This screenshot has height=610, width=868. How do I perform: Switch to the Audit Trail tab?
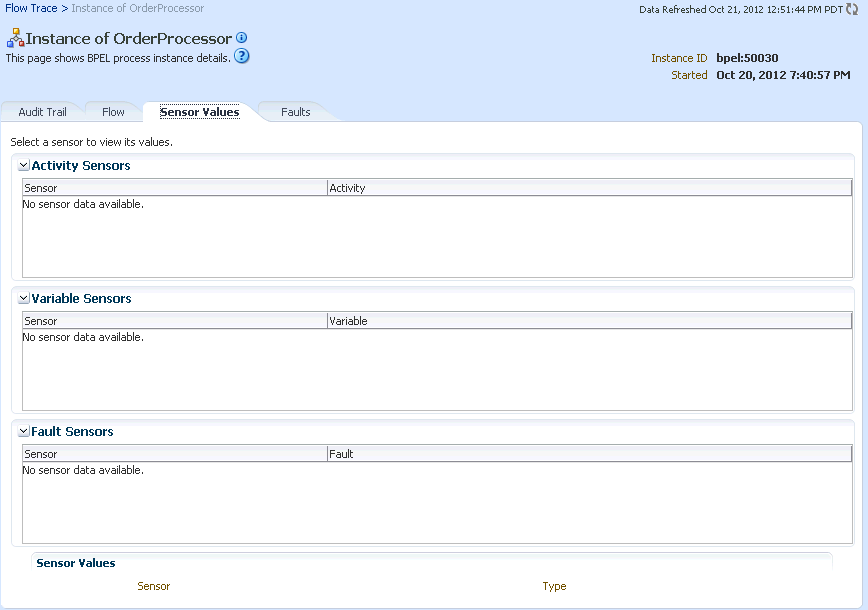tap(42, 112)
